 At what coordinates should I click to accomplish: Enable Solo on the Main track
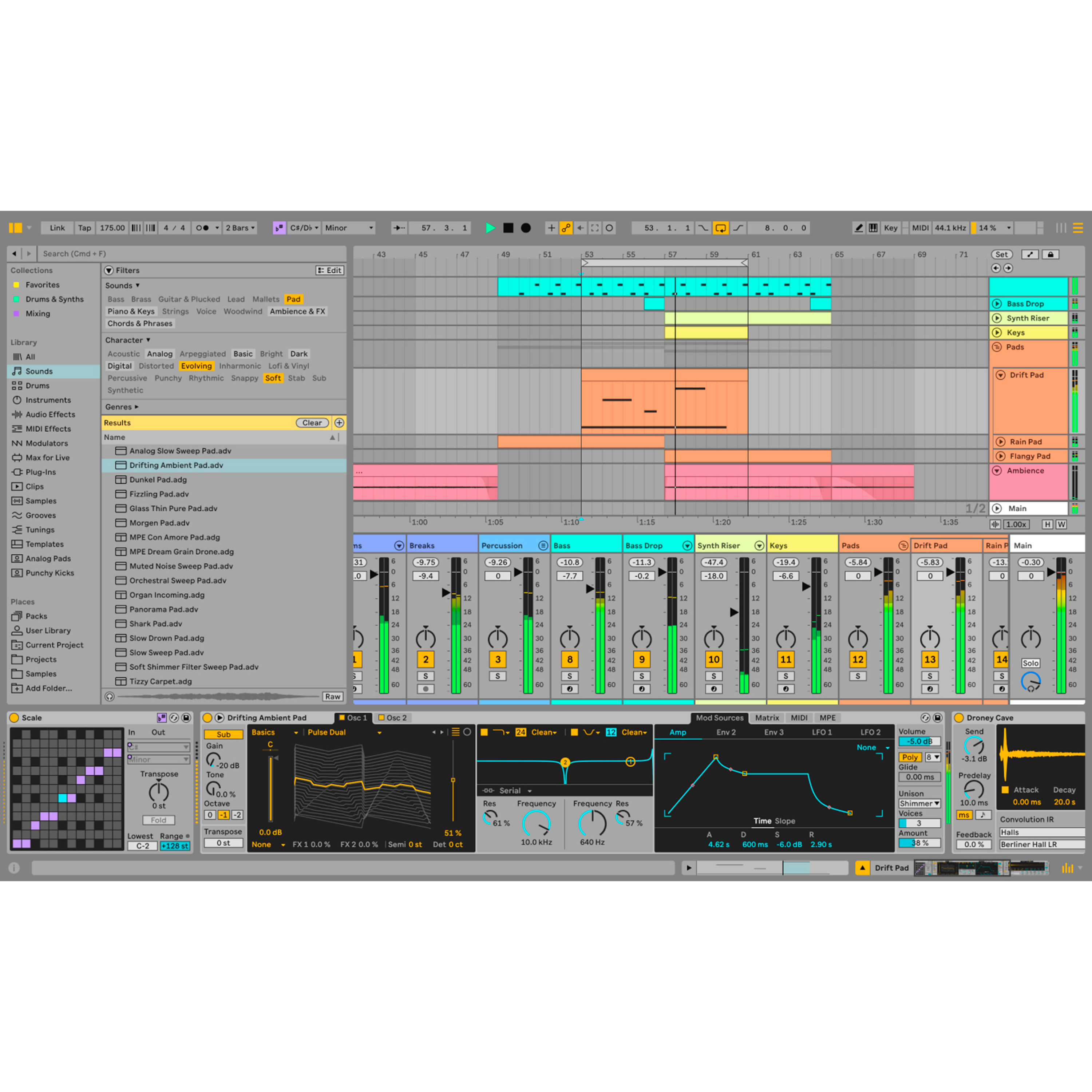tap(1030, 663)
